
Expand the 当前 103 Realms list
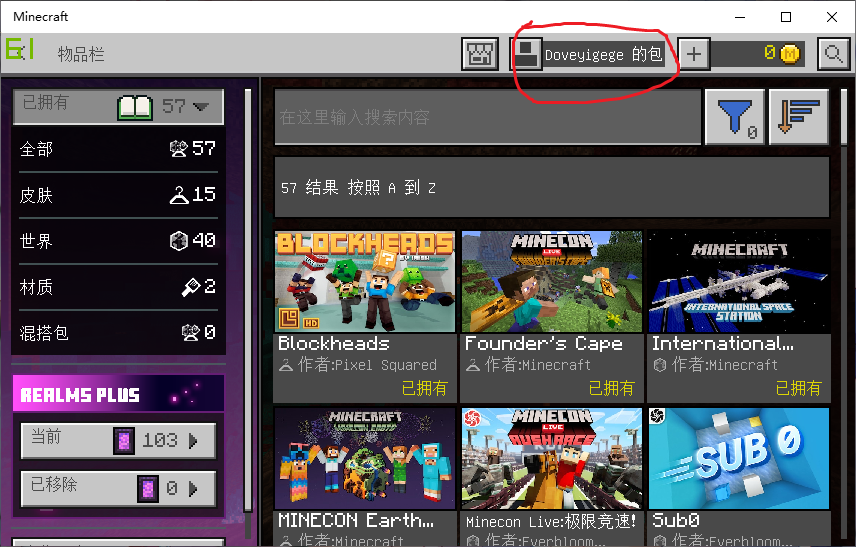tap(118, 440)
